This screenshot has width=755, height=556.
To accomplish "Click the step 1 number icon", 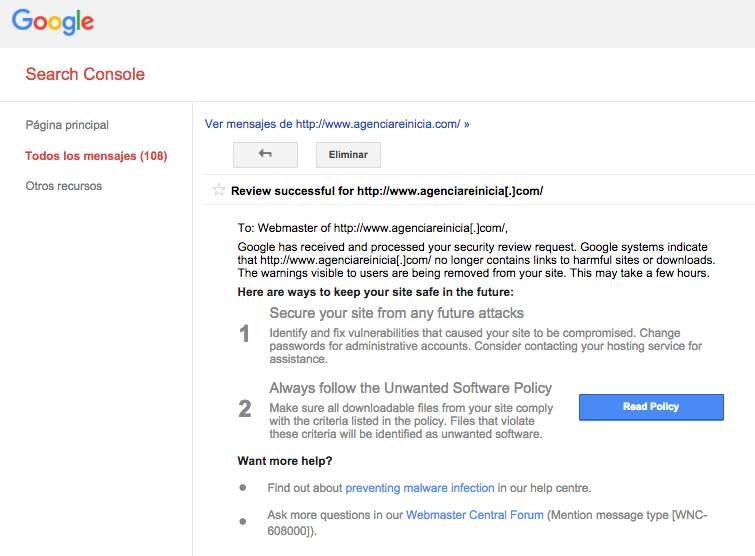I will tap(245, 334).
